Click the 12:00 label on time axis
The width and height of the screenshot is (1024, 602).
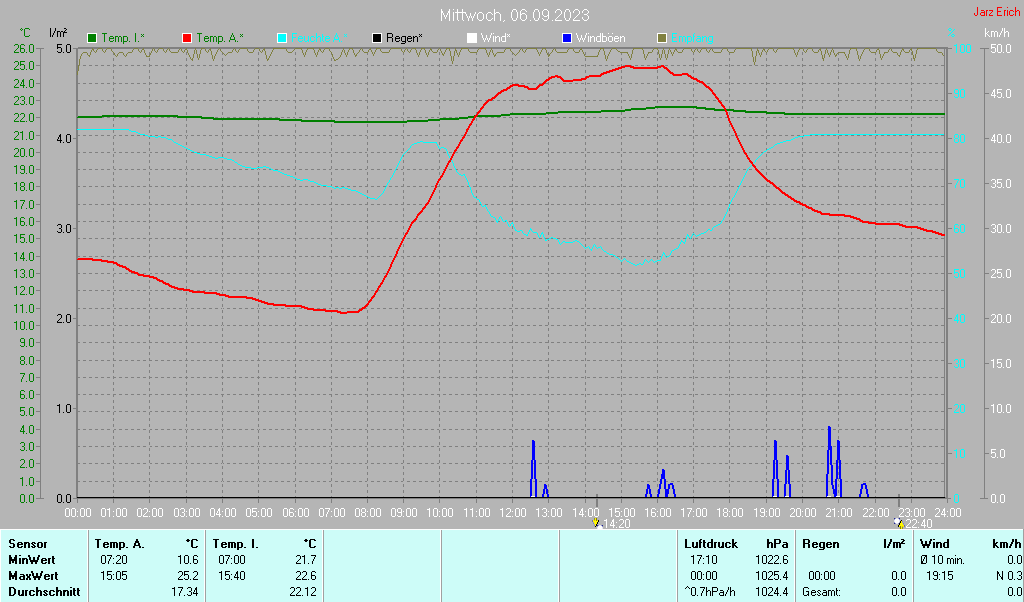512,513
